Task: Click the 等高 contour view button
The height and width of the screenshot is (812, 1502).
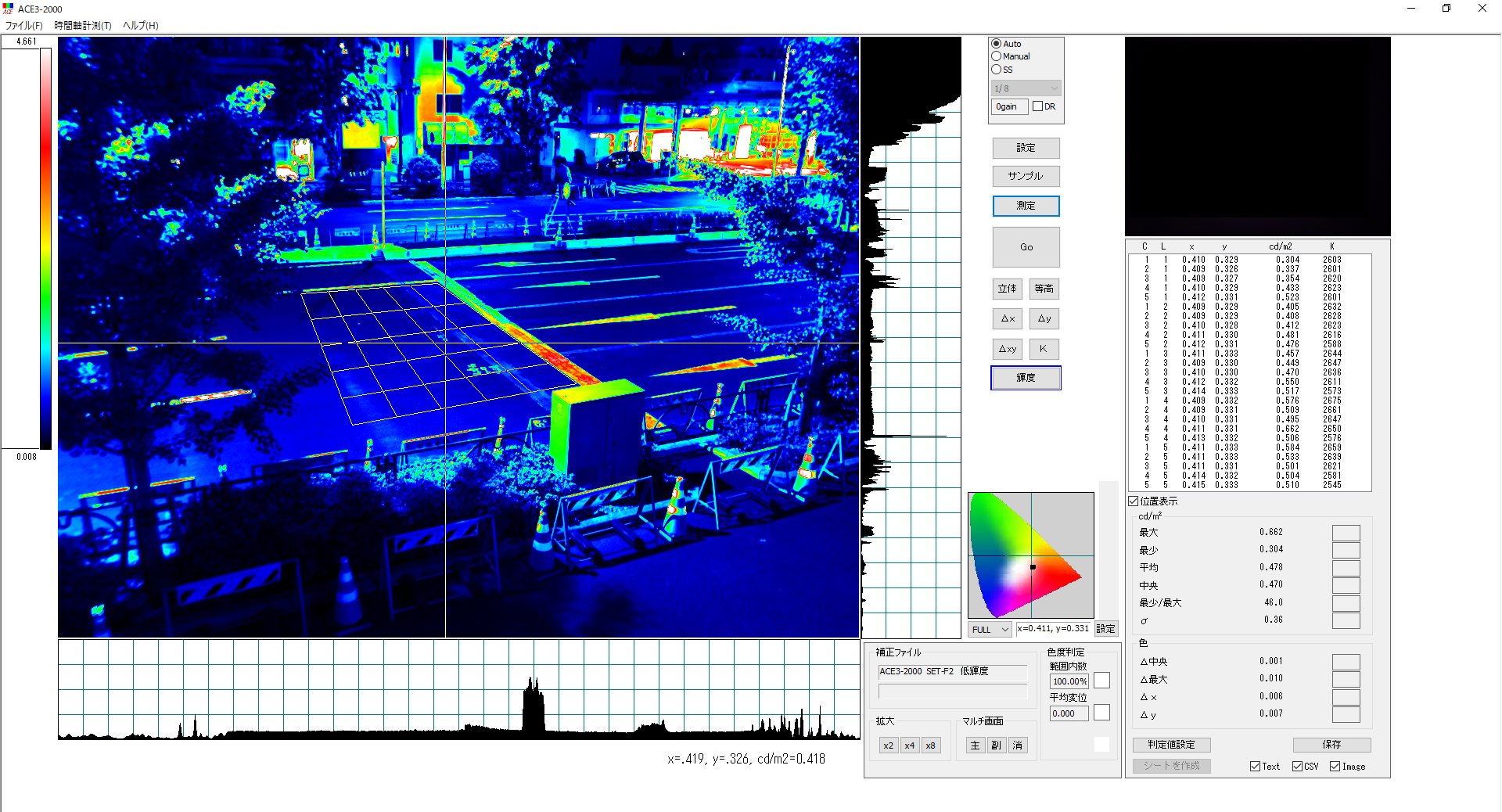Action: 1044,289
